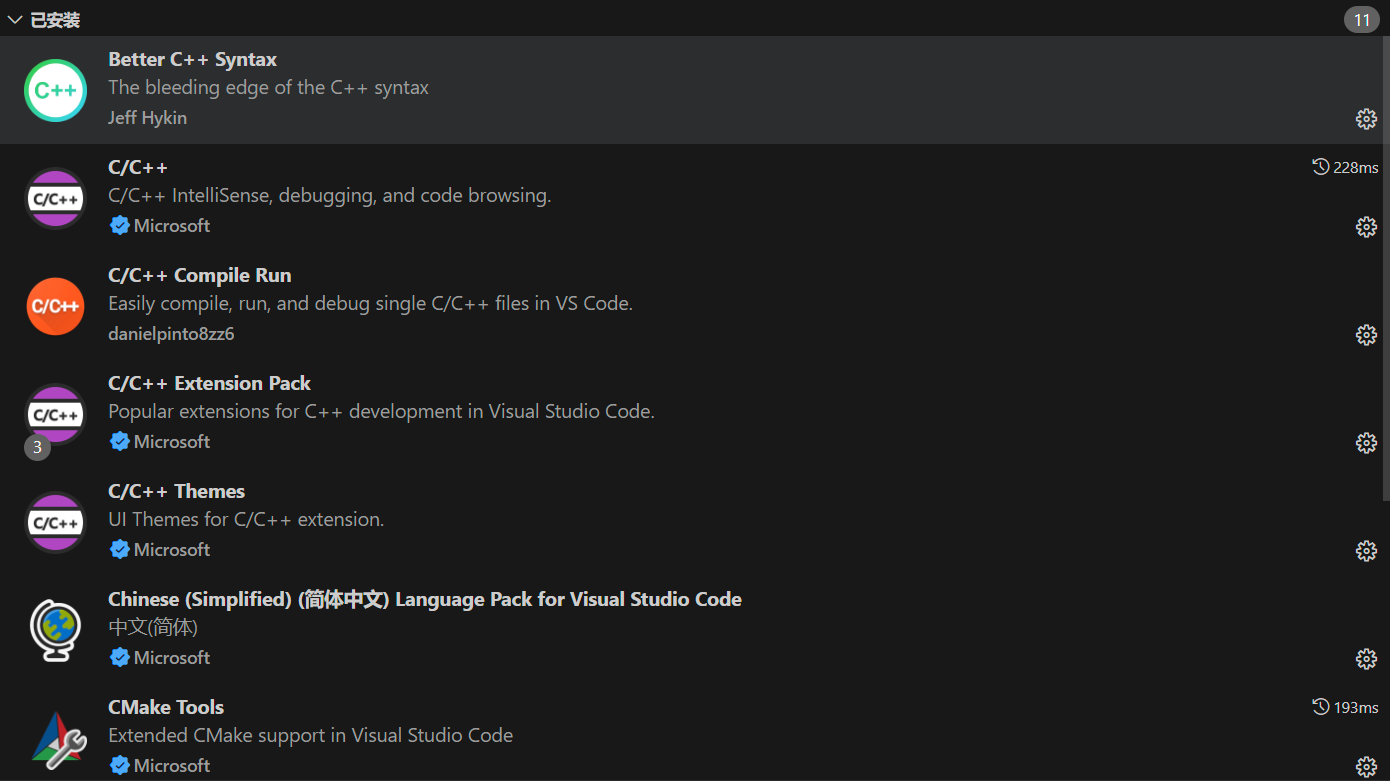Click the Better C++ Syntax extension icon
This screenshot has width=1390, height=781.
(x=55, y=90)
